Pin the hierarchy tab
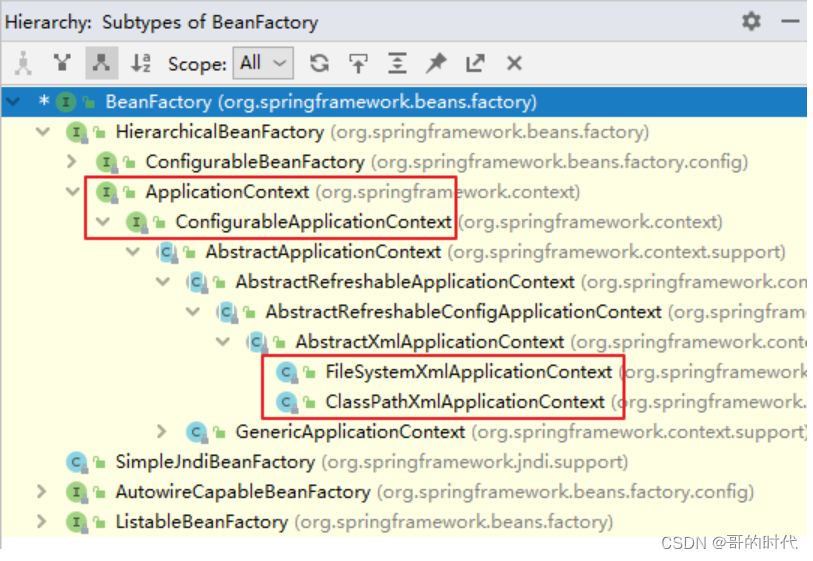Viewport: 813px width, 561px height. click(436, 63)
